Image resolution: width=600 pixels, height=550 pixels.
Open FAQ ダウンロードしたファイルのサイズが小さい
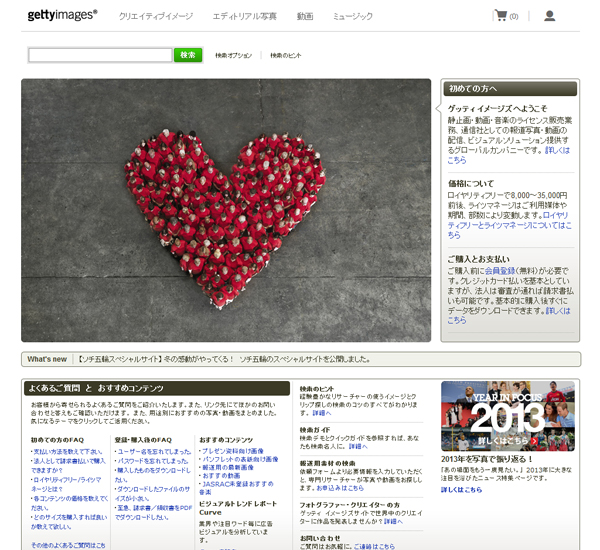tap(152, 493)
